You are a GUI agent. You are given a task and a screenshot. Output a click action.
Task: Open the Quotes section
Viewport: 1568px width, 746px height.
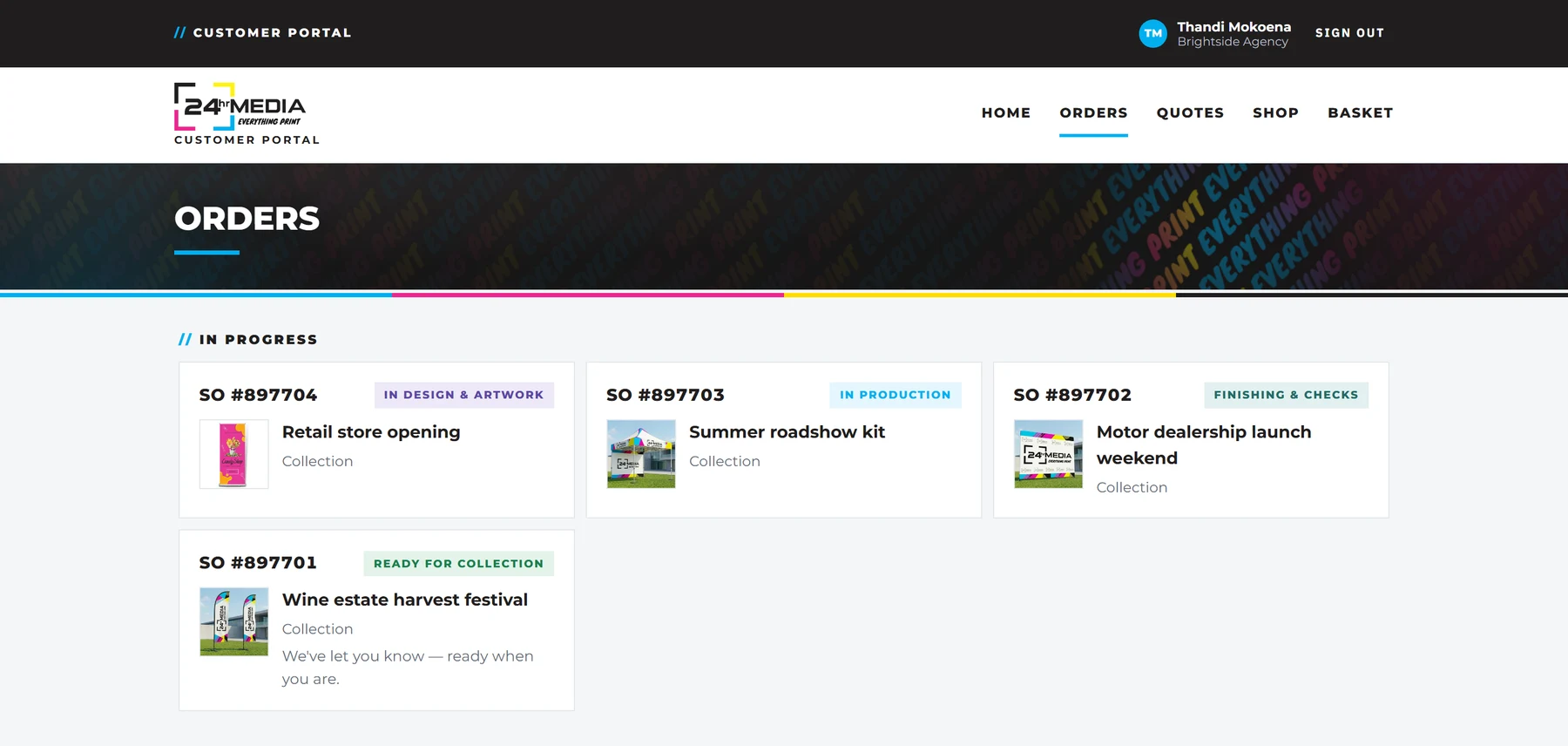(1190, 112)
